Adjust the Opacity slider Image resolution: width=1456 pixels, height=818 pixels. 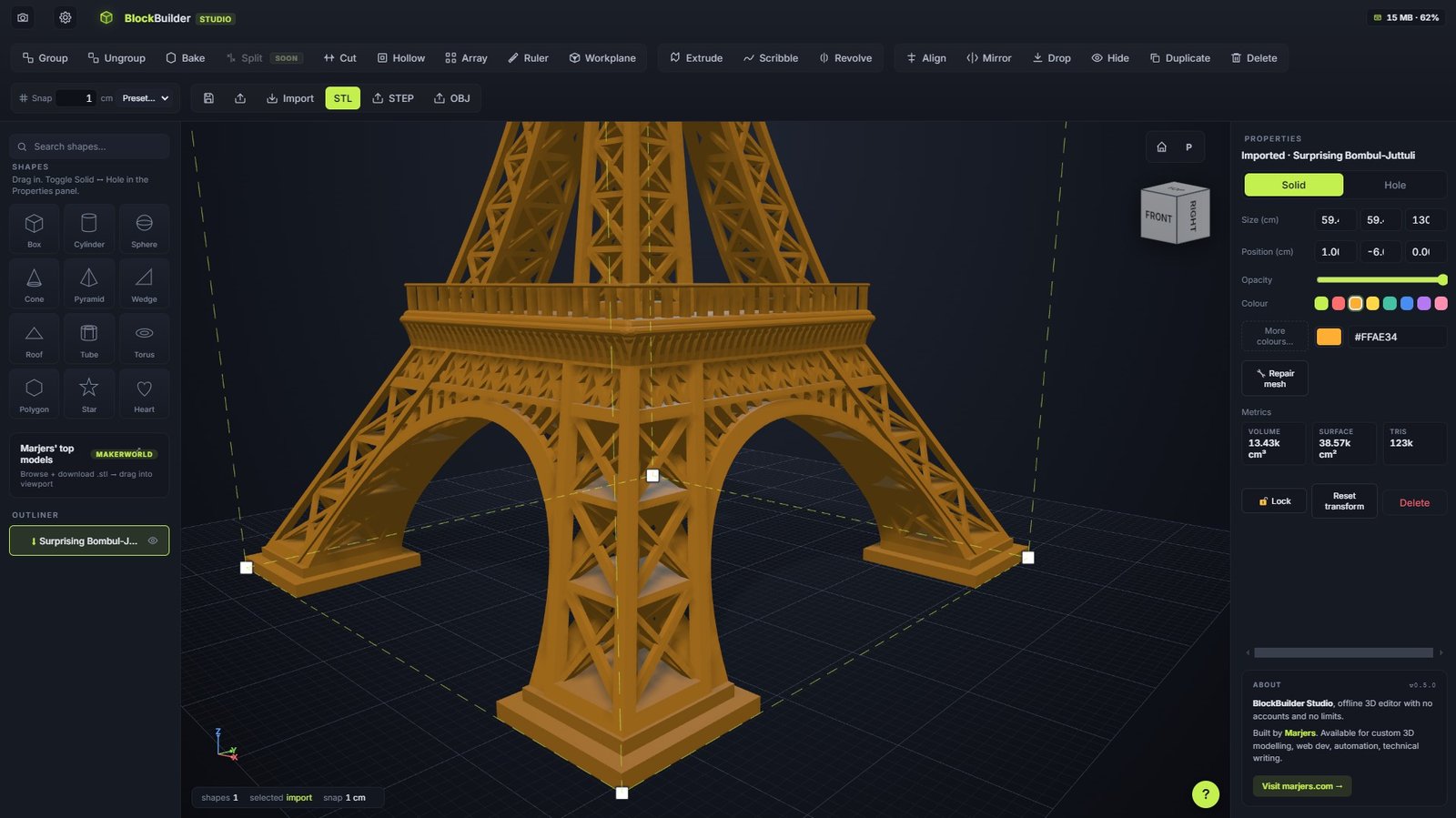[x=1381, y=279]
